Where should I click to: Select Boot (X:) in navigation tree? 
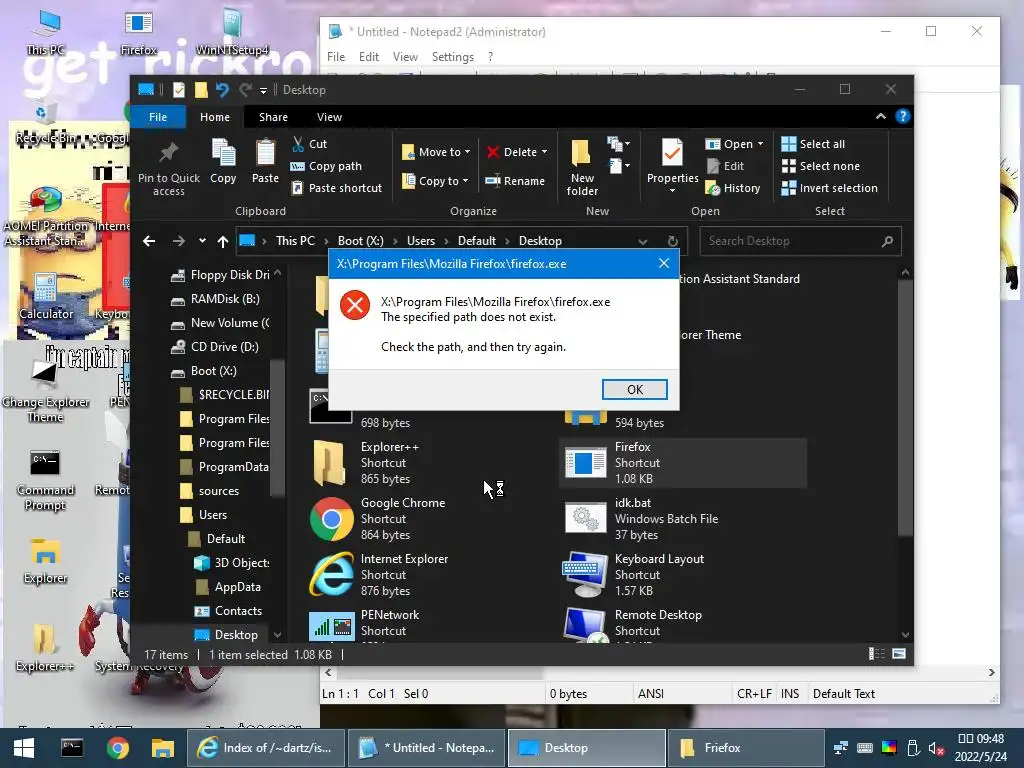point(213,371)
